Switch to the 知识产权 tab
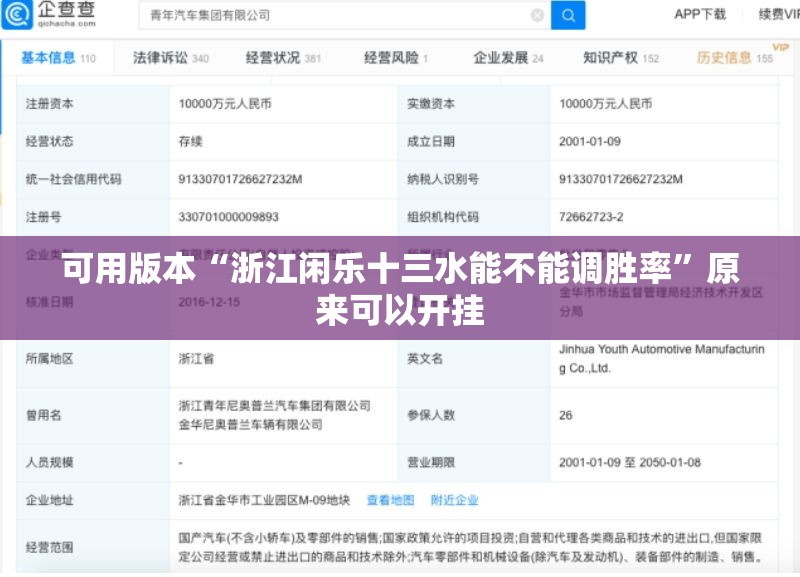The image size is (800, 577). pos(621,58)
